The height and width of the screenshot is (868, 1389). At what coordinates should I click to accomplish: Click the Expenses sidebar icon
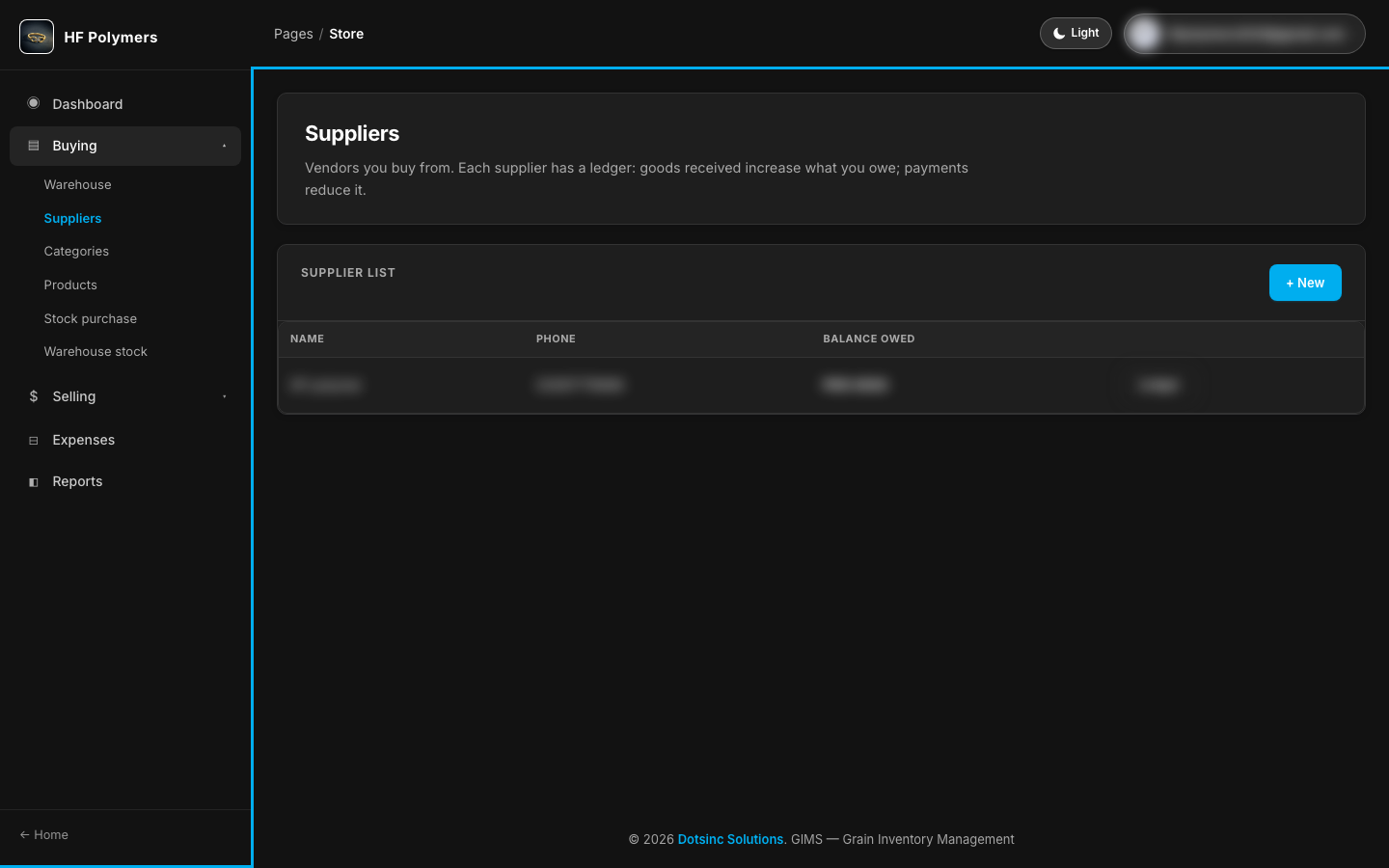click(x=34, y=440)
